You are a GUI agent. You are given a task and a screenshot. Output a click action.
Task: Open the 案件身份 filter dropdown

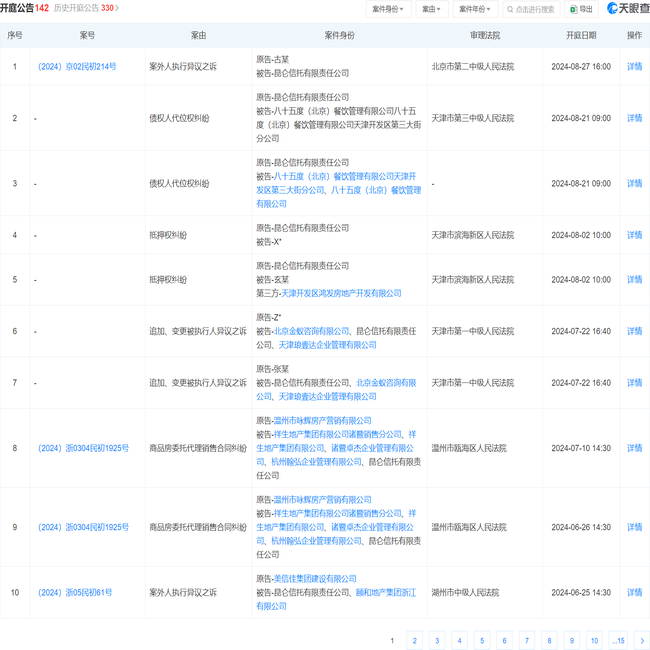pyautogui.click(x=388, y=9)
